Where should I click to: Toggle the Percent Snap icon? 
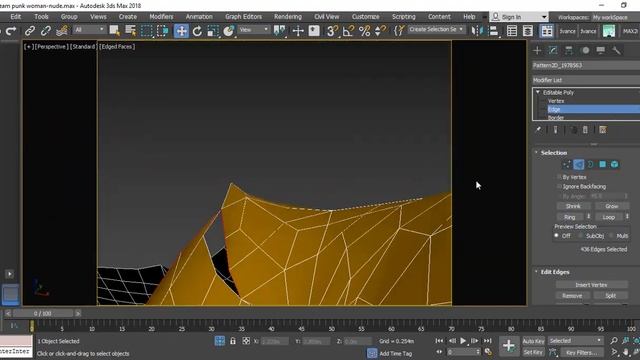pos(364,31)
